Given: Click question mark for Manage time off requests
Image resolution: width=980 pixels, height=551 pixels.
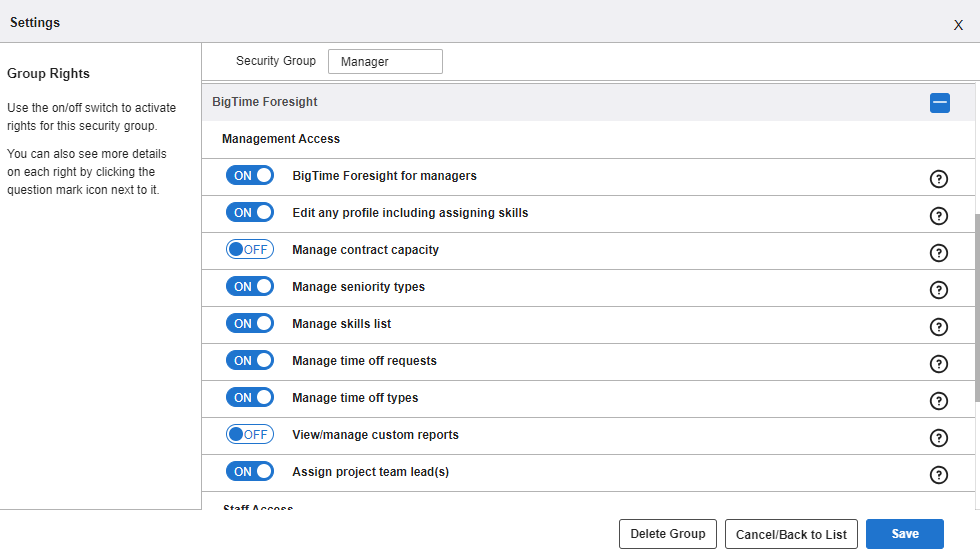Looking at the screenshot, I should click(x=938, y=364).
